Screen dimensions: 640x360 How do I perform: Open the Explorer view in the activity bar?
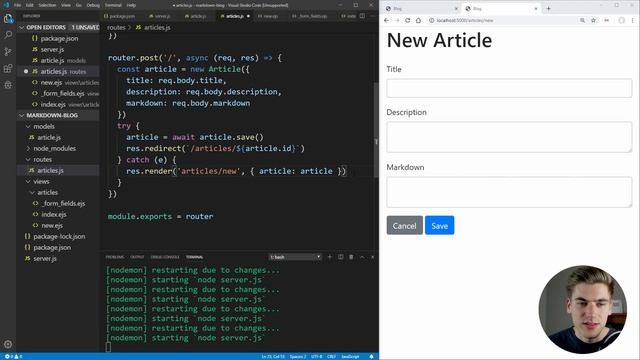coord(8,19)
